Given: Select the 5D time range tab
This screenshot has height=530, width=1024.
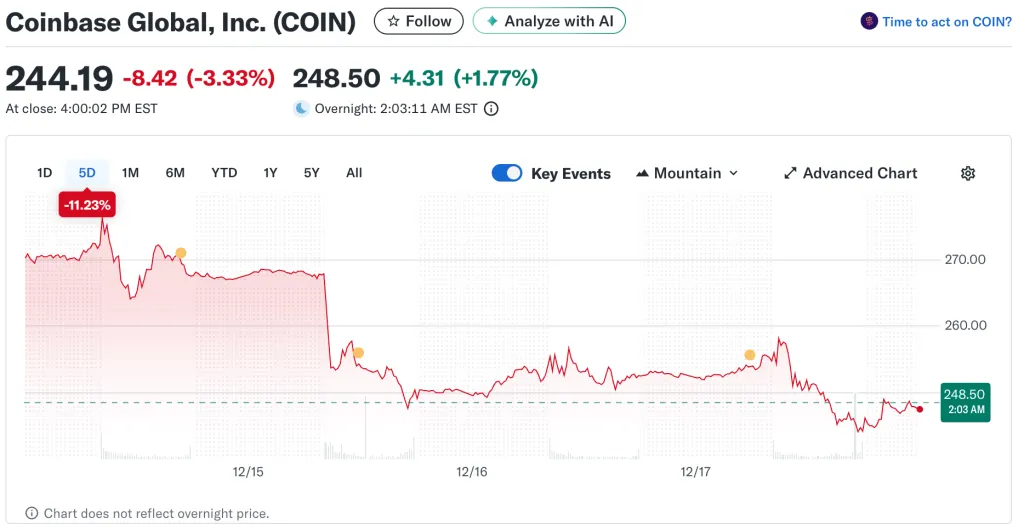Looking at the screenshot, I should 87,173.
